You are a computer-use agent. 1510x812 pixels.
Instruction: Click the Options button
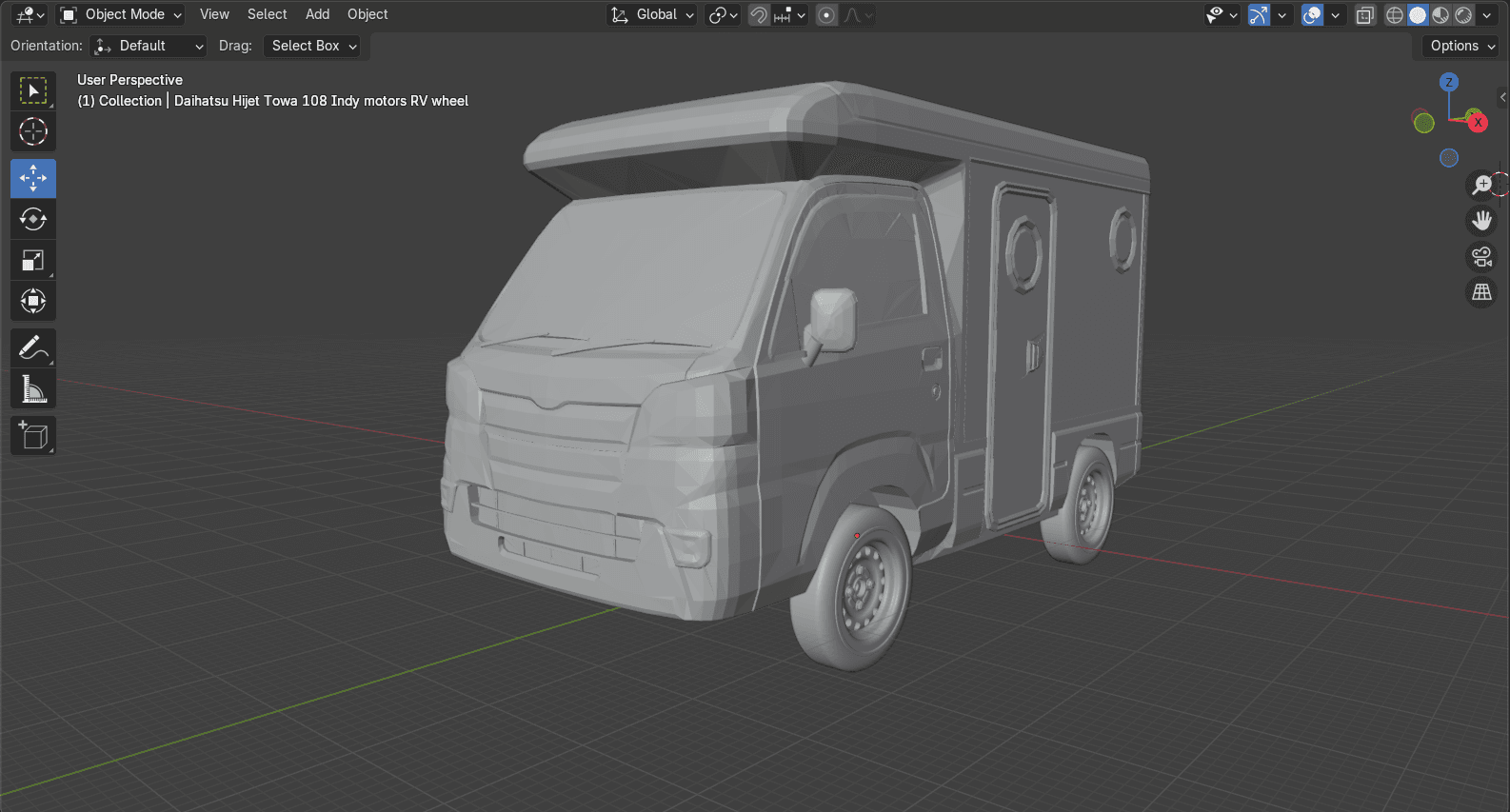point(1462,46)
